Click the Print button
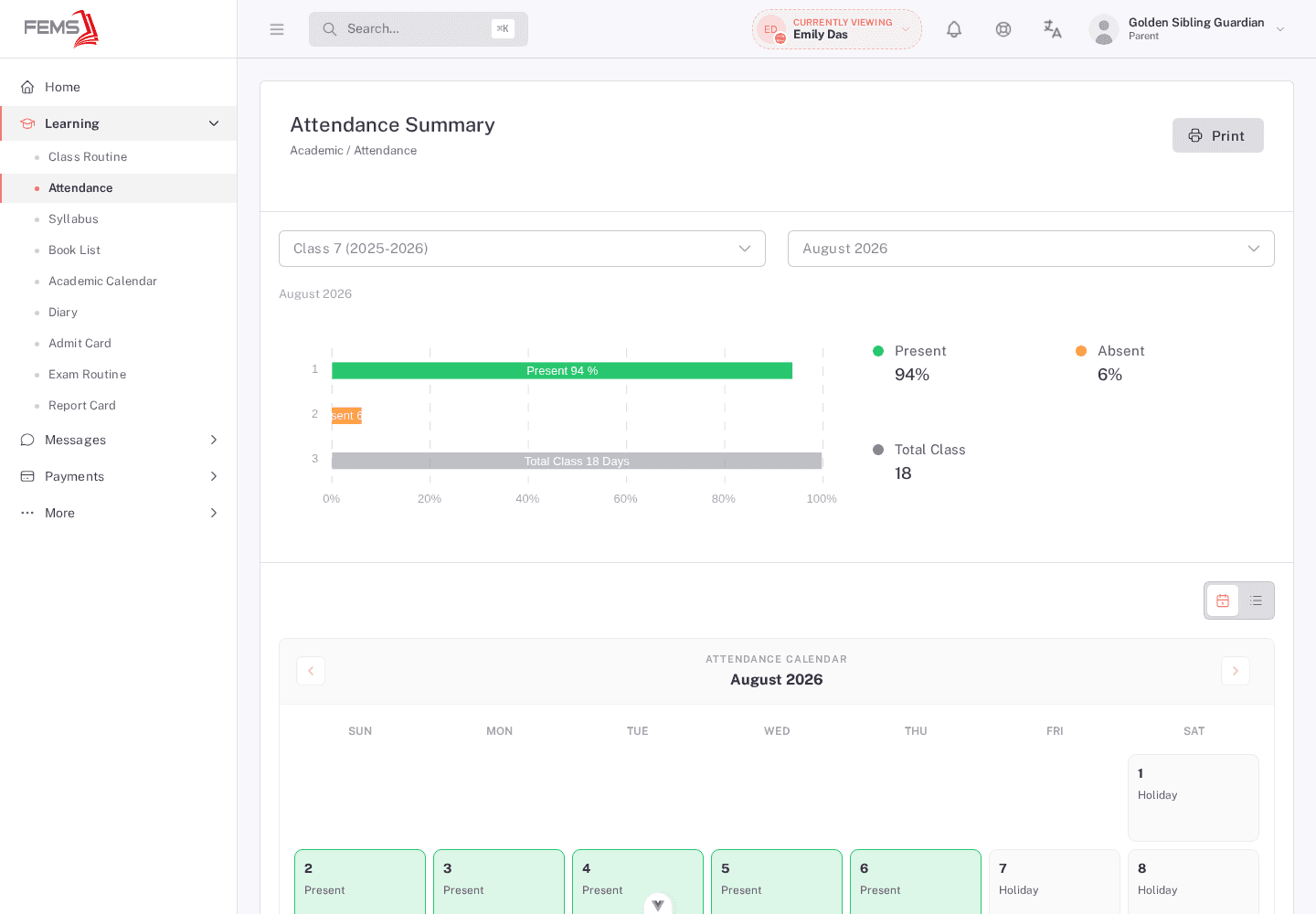Image resolution: width=1316 pixels, height=914 pixels. (x=1218, y=135)
